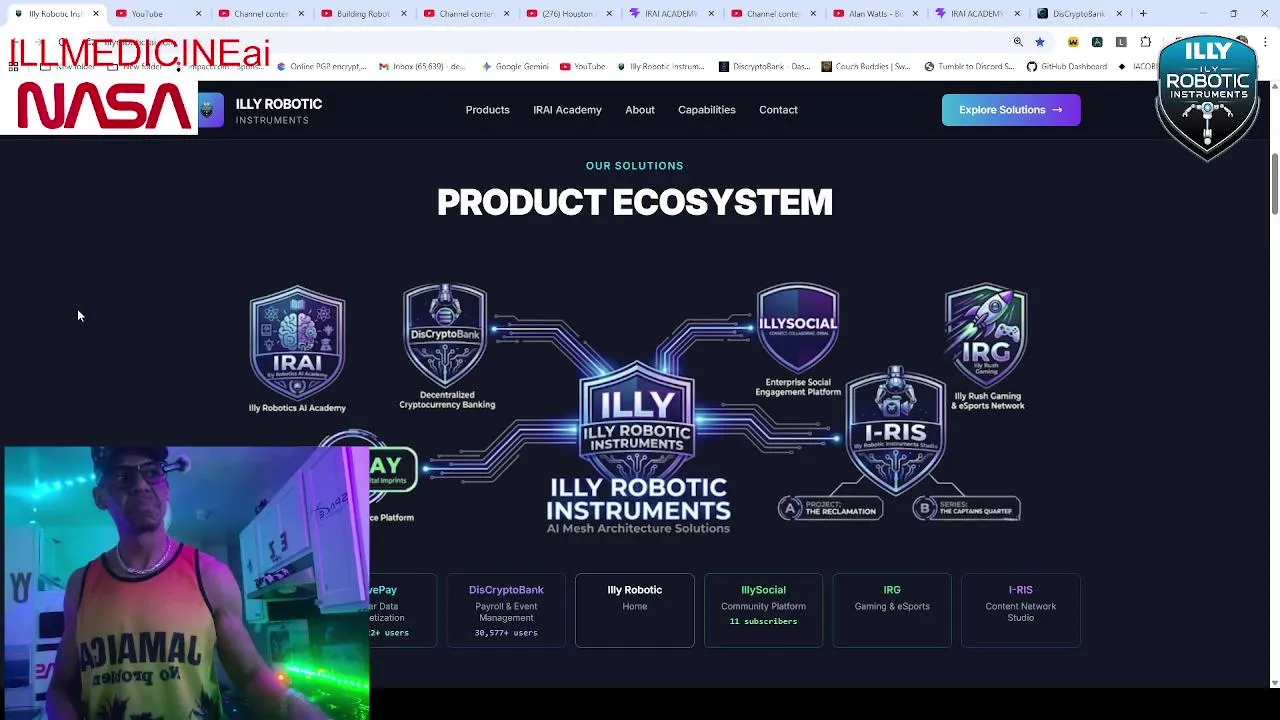Image resolution: width=1280 pixels, height=720 pixels.
Task: Open the Chrome three-dot menu
Action: (1265, 42)
